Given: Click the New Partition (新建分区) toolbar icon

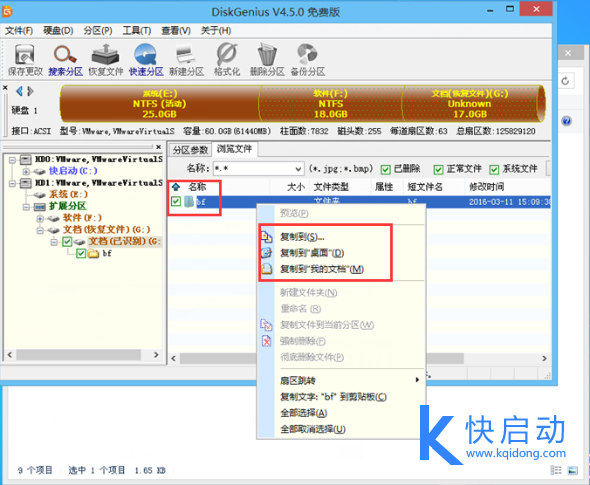Looking at the screenshot, I should (186, 55).
